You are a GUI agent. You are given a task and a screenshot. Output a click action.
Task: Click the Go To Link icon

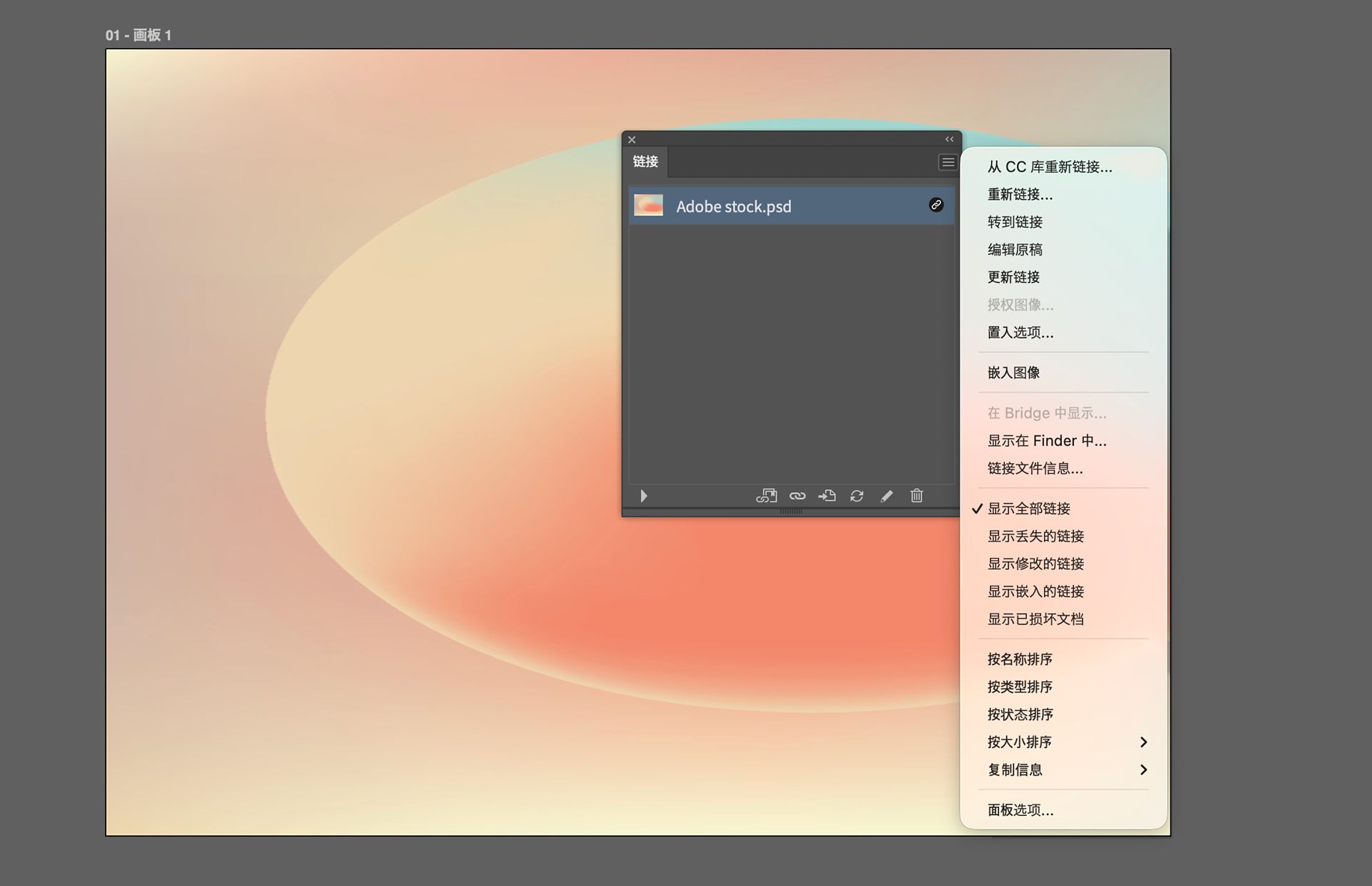tap(827, 496)
